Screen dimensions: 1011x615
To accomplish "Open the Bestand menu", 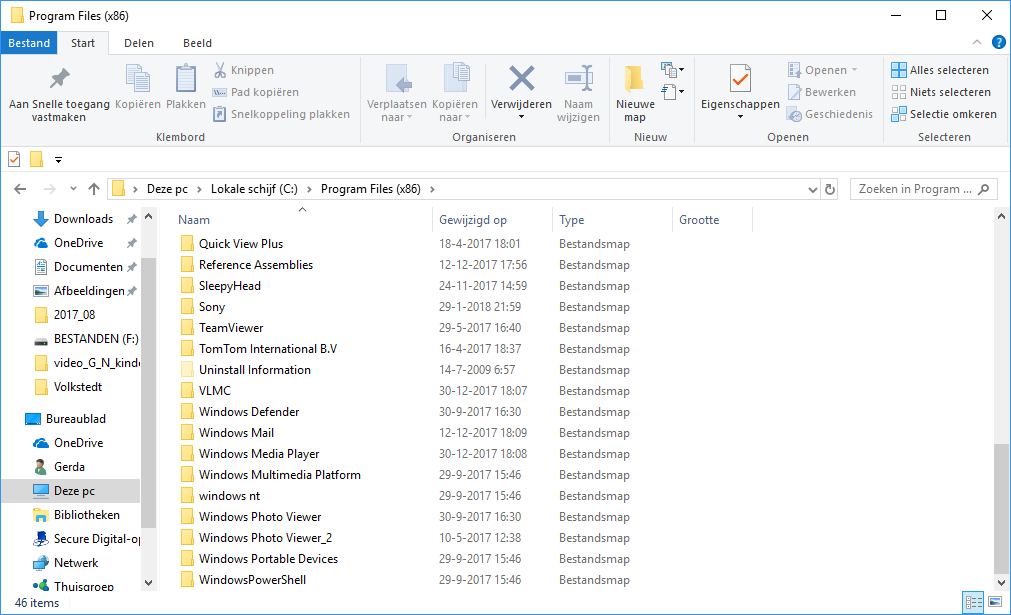I will (29, 43).
